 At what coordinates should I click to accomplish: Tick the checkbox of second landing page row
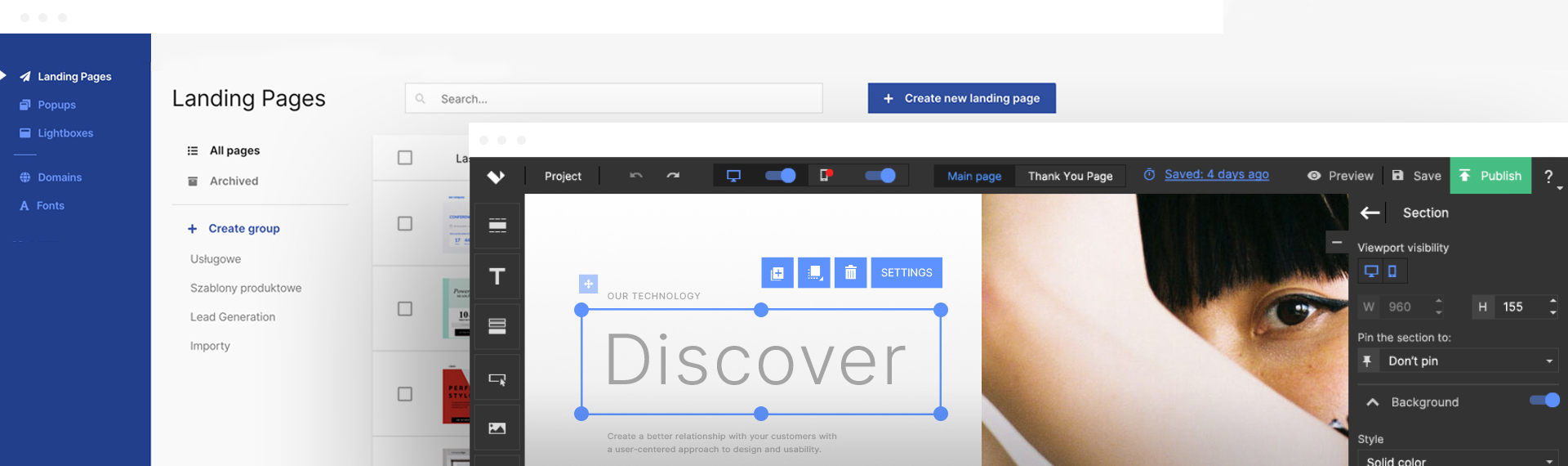coord(405,308)
